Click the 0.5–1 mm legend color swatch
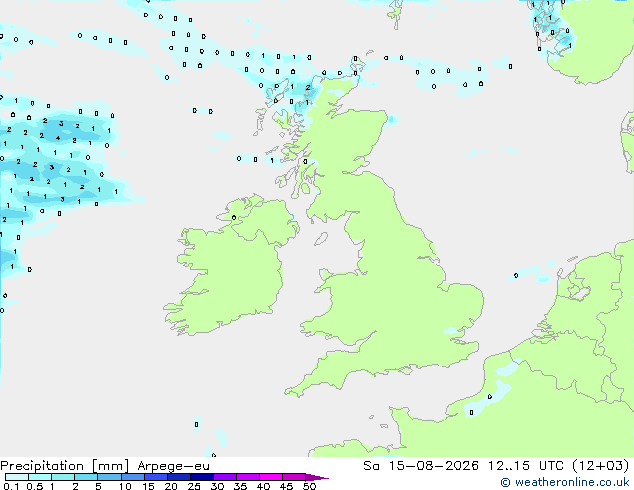Screen dimensions: 634x490 coord(40,477)
